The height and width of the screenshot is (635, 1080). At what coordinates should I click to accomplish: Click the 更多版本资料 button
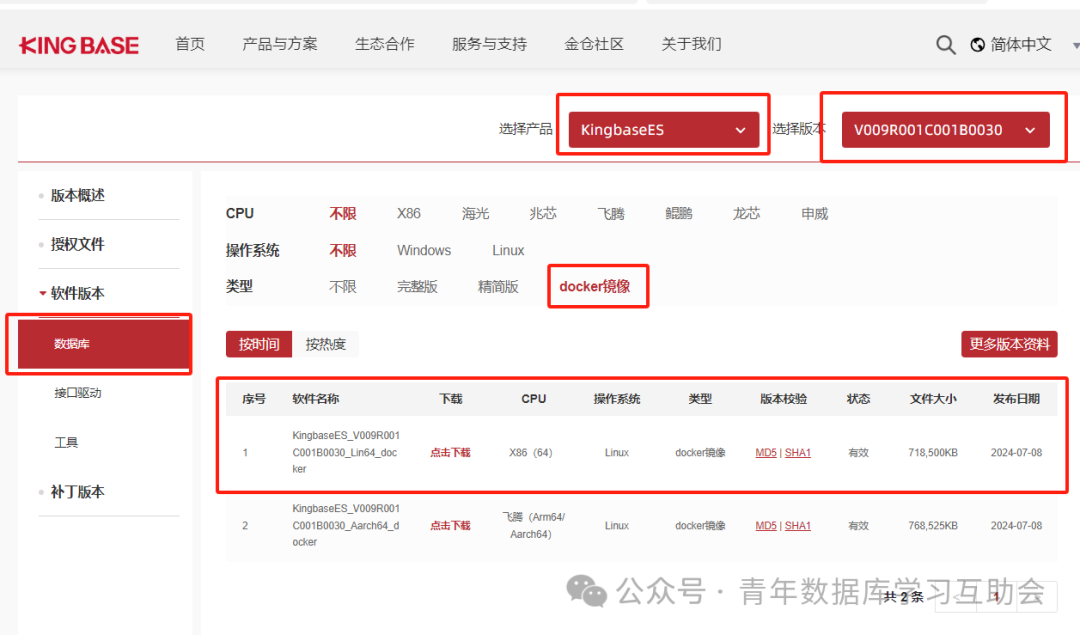[1009, 344]
